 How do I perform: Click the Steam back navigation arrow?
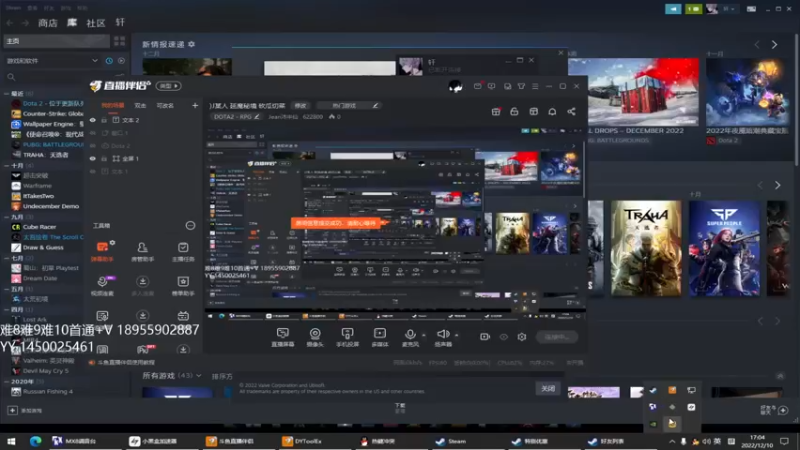pyautogui.click(x=10, y=23)
